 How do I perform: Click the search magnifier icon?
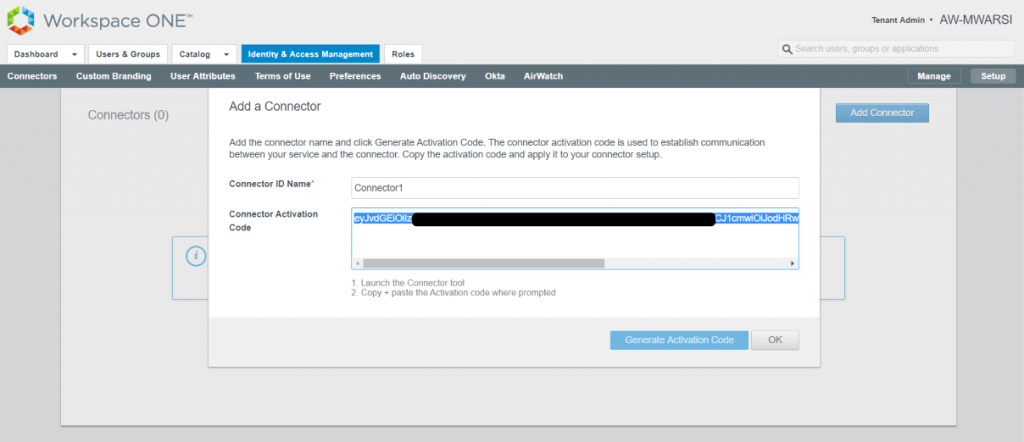click(x=787, y=49)
